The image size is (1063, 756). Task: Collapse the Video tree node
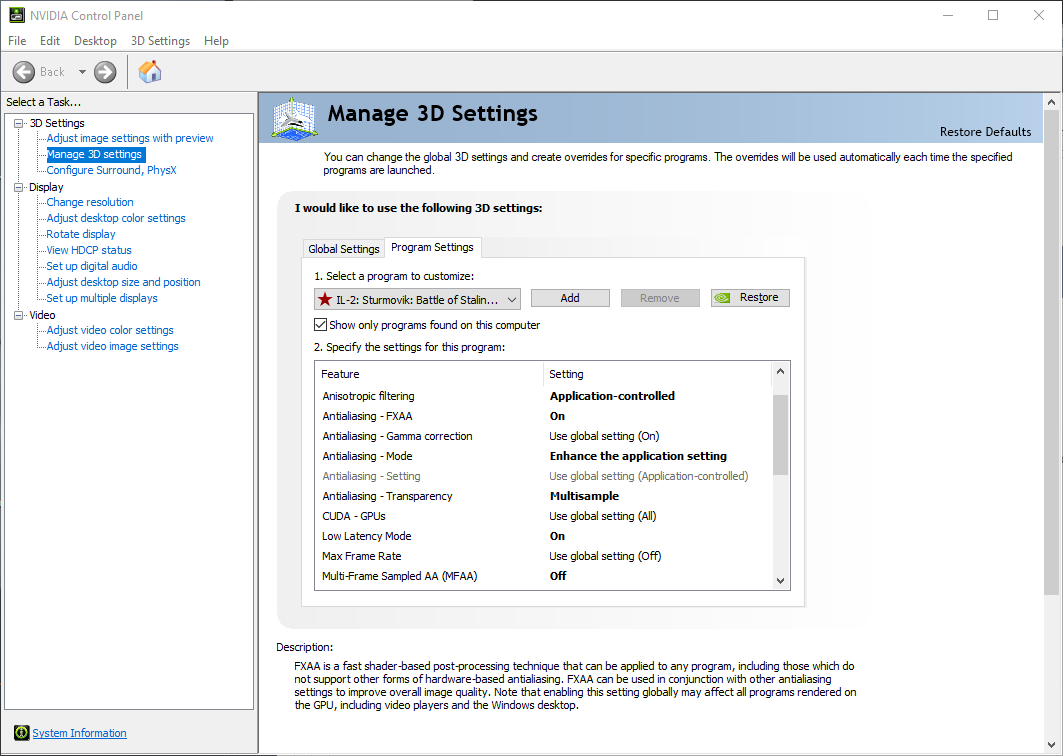click(19, 315)
